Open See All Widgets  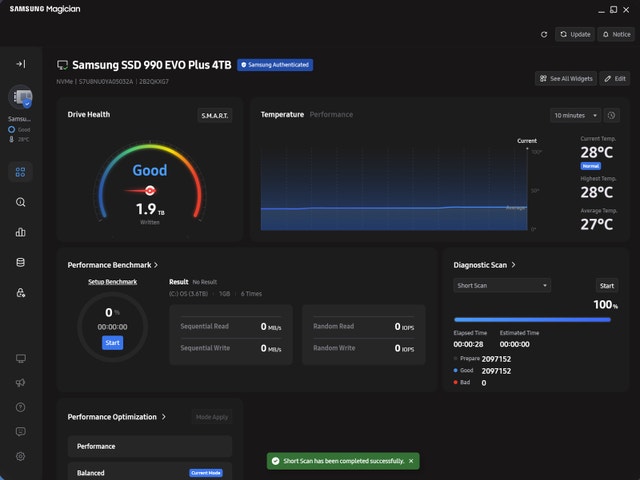[566, 79]
